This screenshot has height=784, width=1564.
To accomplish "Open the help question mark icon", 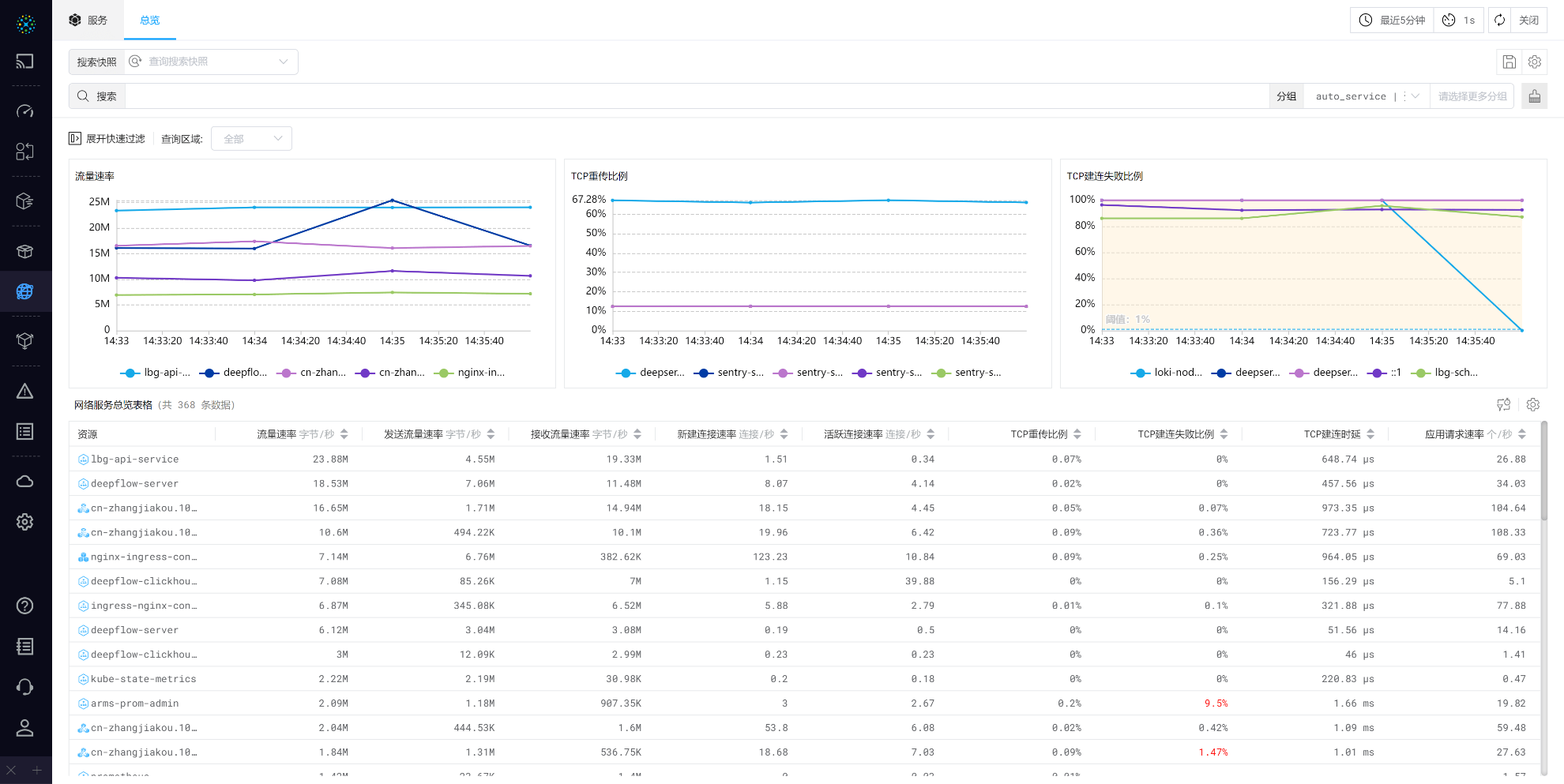I will click(x=25, y=606).
